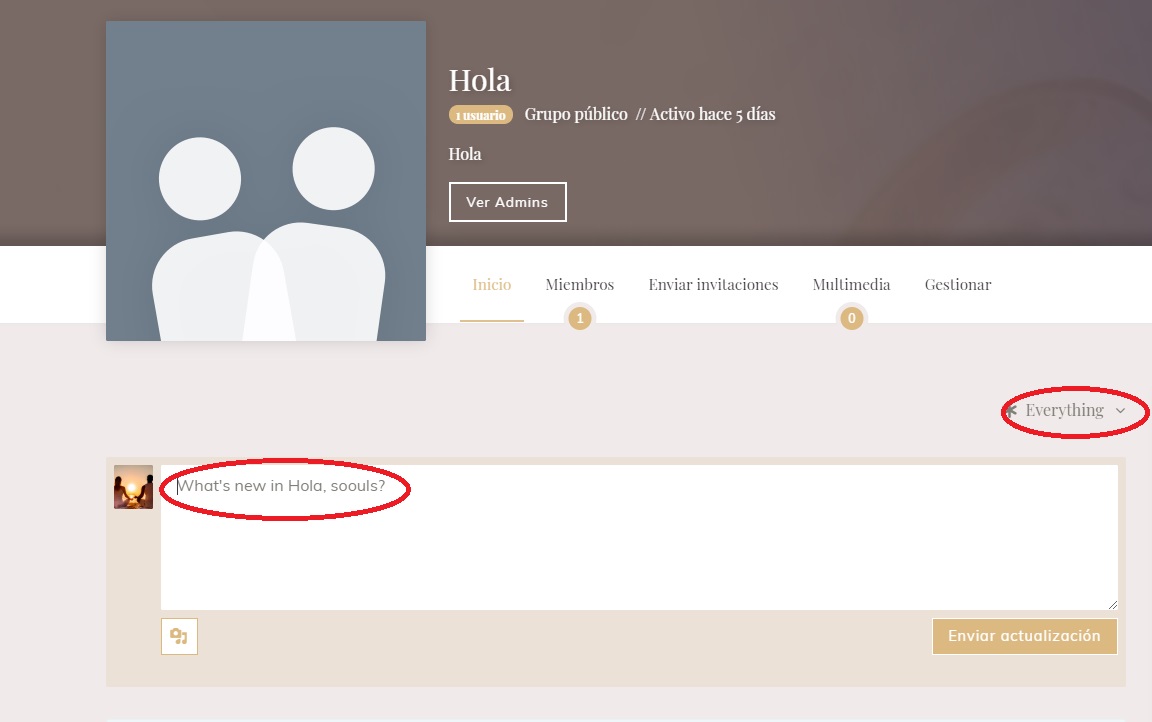Click the Ver Admins button
This screenshot has width=1152, height=722.
[x=508, y=202]
